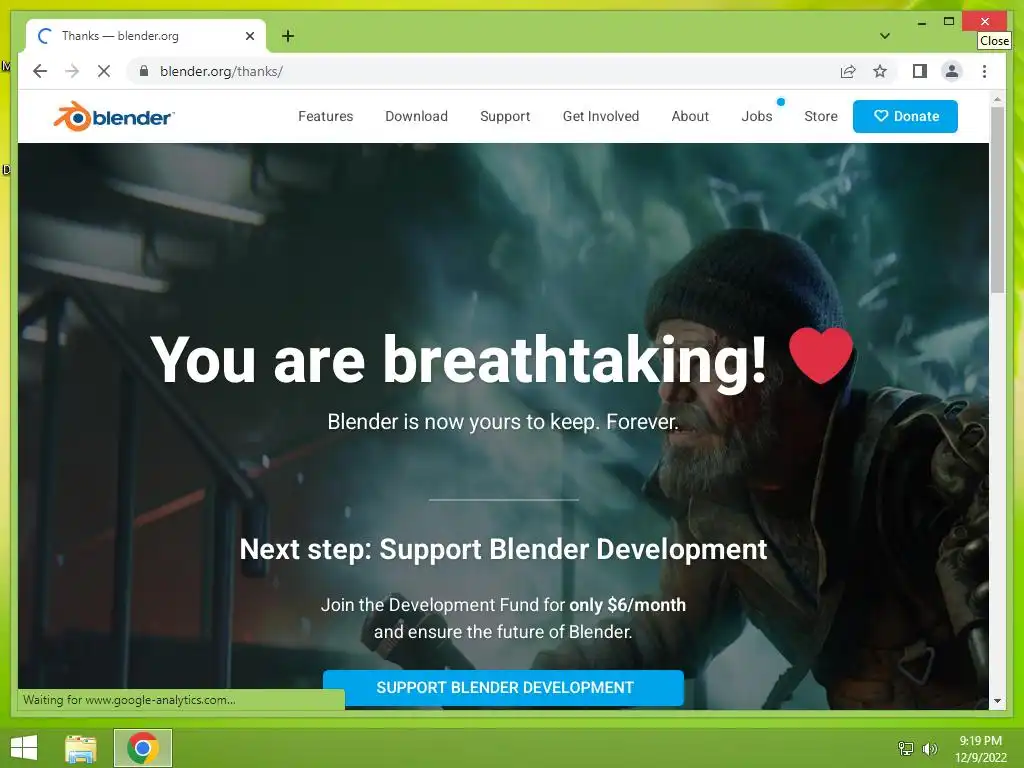Open the About navigation item
The image size is (1024, 768).
click(x=690, y=116)
